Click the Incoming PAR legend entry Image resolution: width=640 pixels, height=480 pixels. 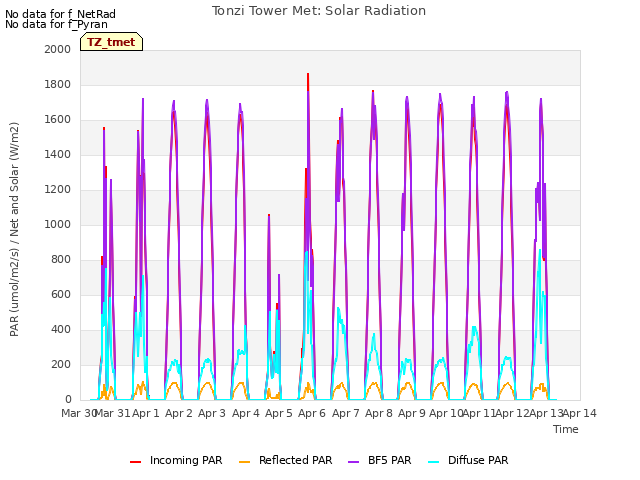[x=176, y=460]
